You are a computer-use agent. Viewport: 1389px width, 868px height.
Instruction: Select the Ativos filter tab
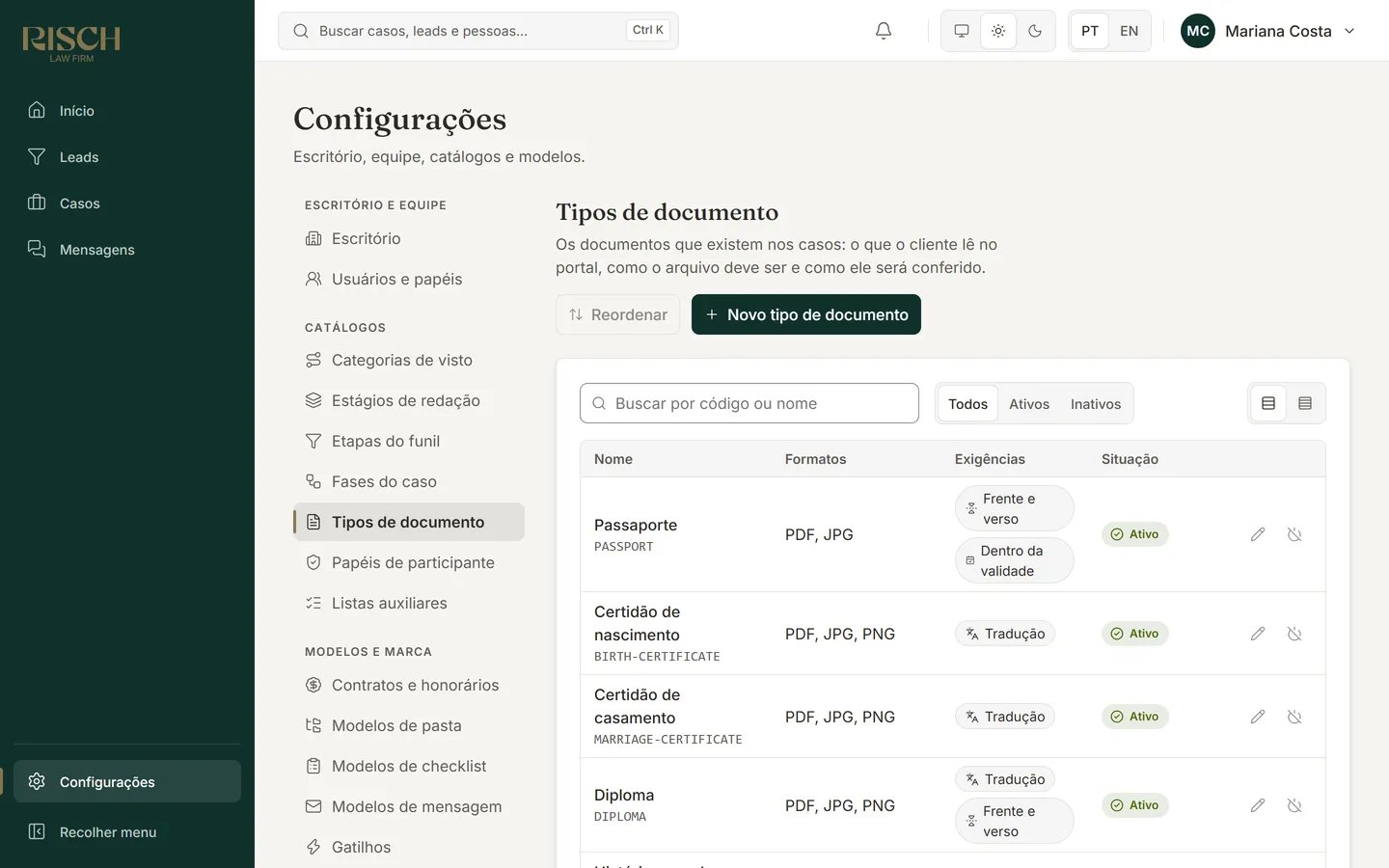(x=1029, y=404)
